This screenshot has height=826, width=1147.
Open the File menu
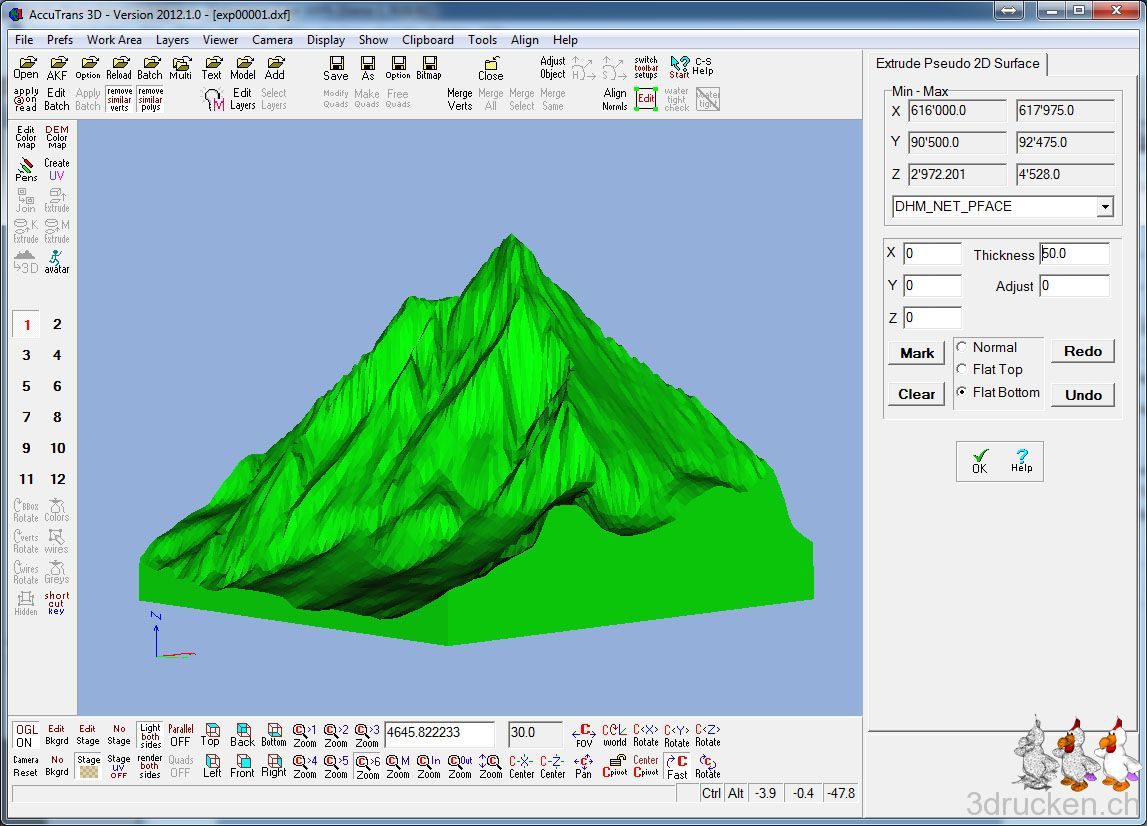pos(24,40)
